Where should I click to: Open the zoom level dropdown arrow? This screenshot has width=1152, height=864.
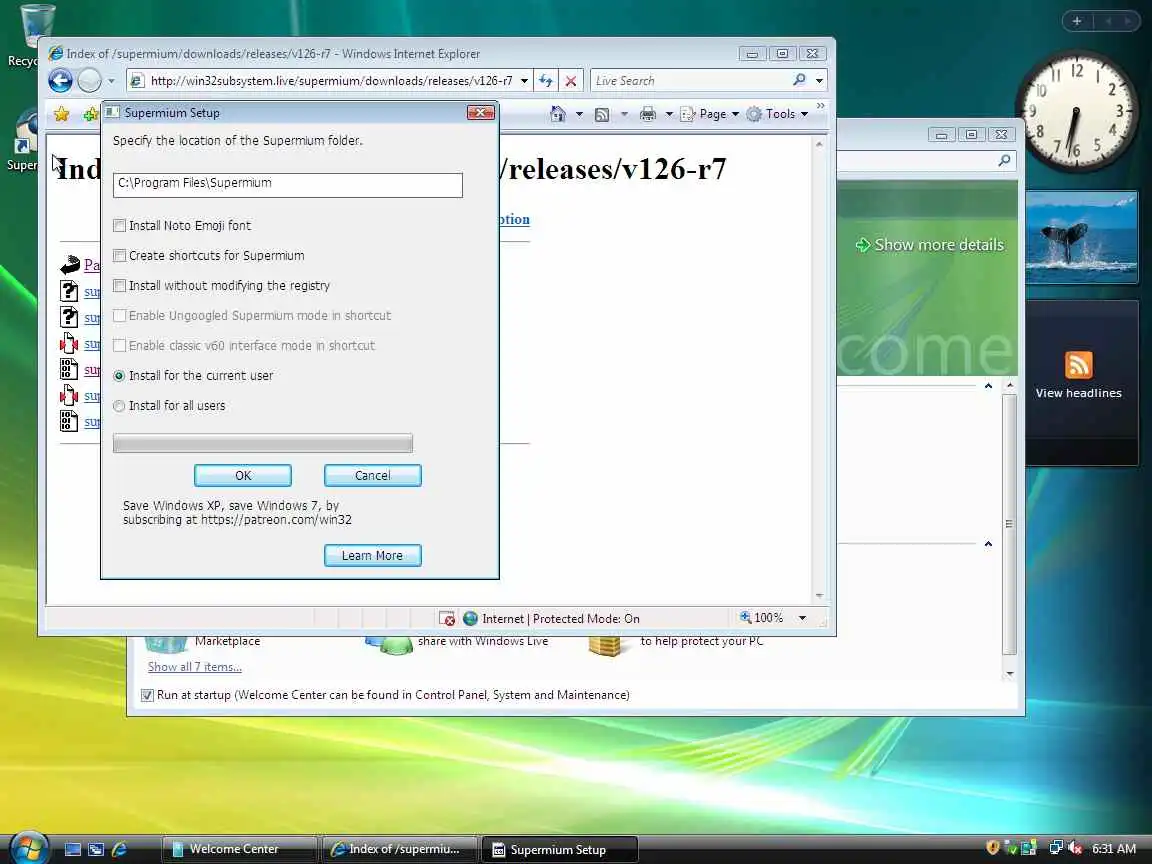[x=802, y=619]
